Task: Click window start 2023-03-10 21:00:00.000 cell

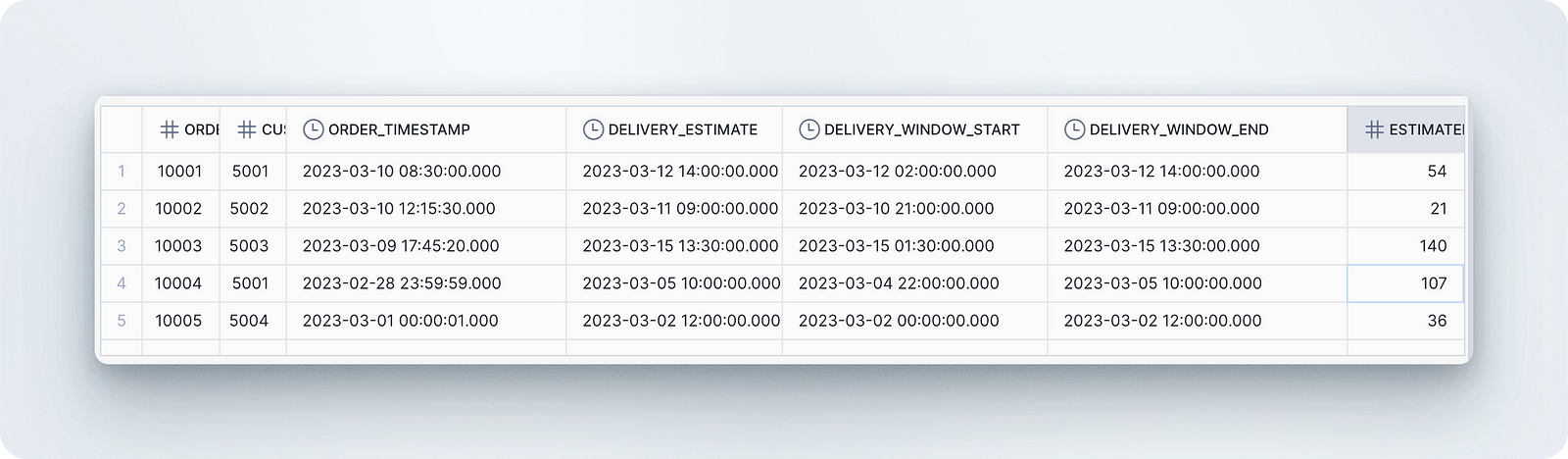Action: click(915, 208)
